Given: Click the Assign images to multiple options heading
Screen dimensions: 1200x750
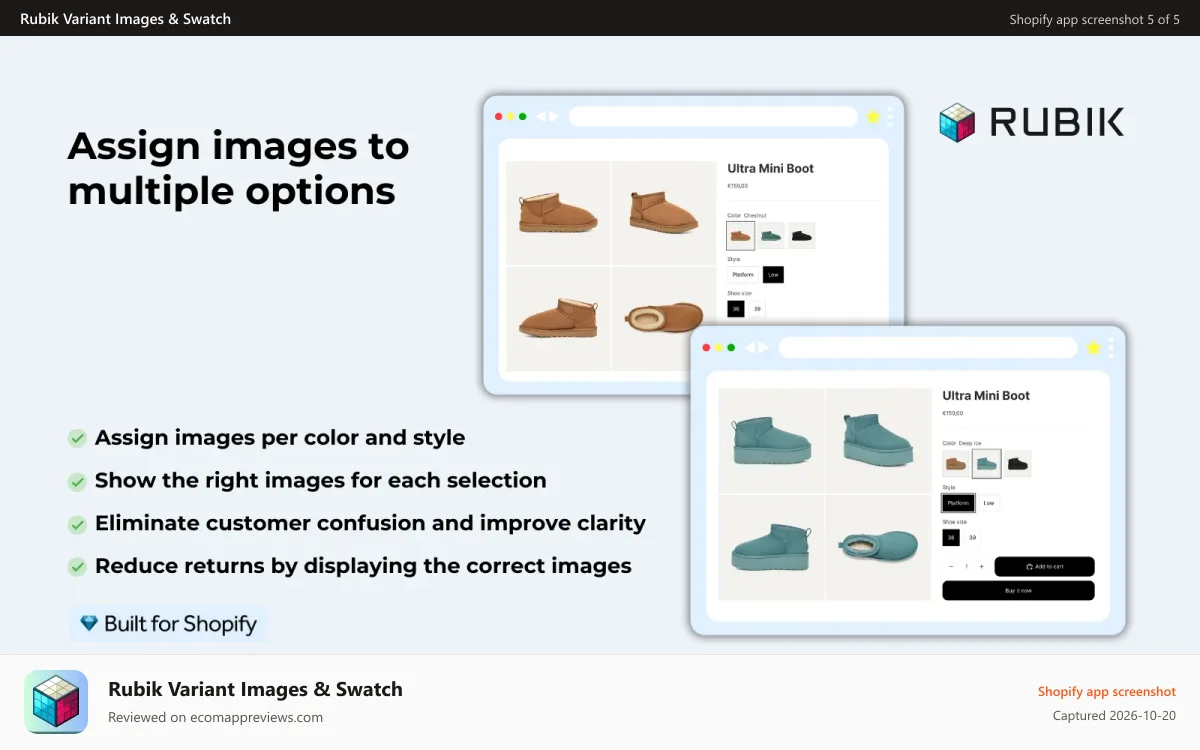Looking at the screenshot, I should (238, 168).
